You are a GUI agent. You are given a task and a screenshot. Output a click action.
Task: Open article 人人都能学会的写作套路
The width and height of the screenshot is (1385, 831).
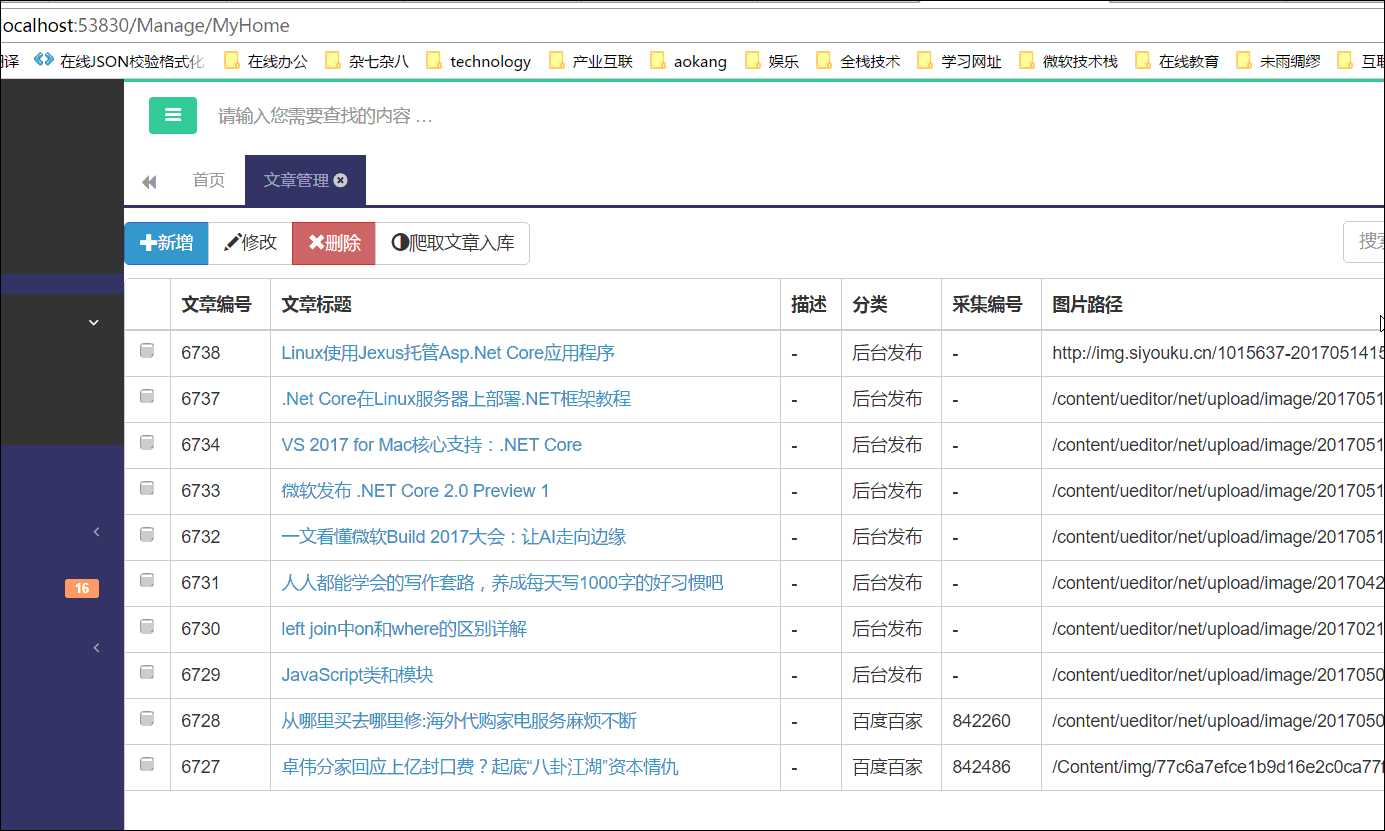point(502,583)
